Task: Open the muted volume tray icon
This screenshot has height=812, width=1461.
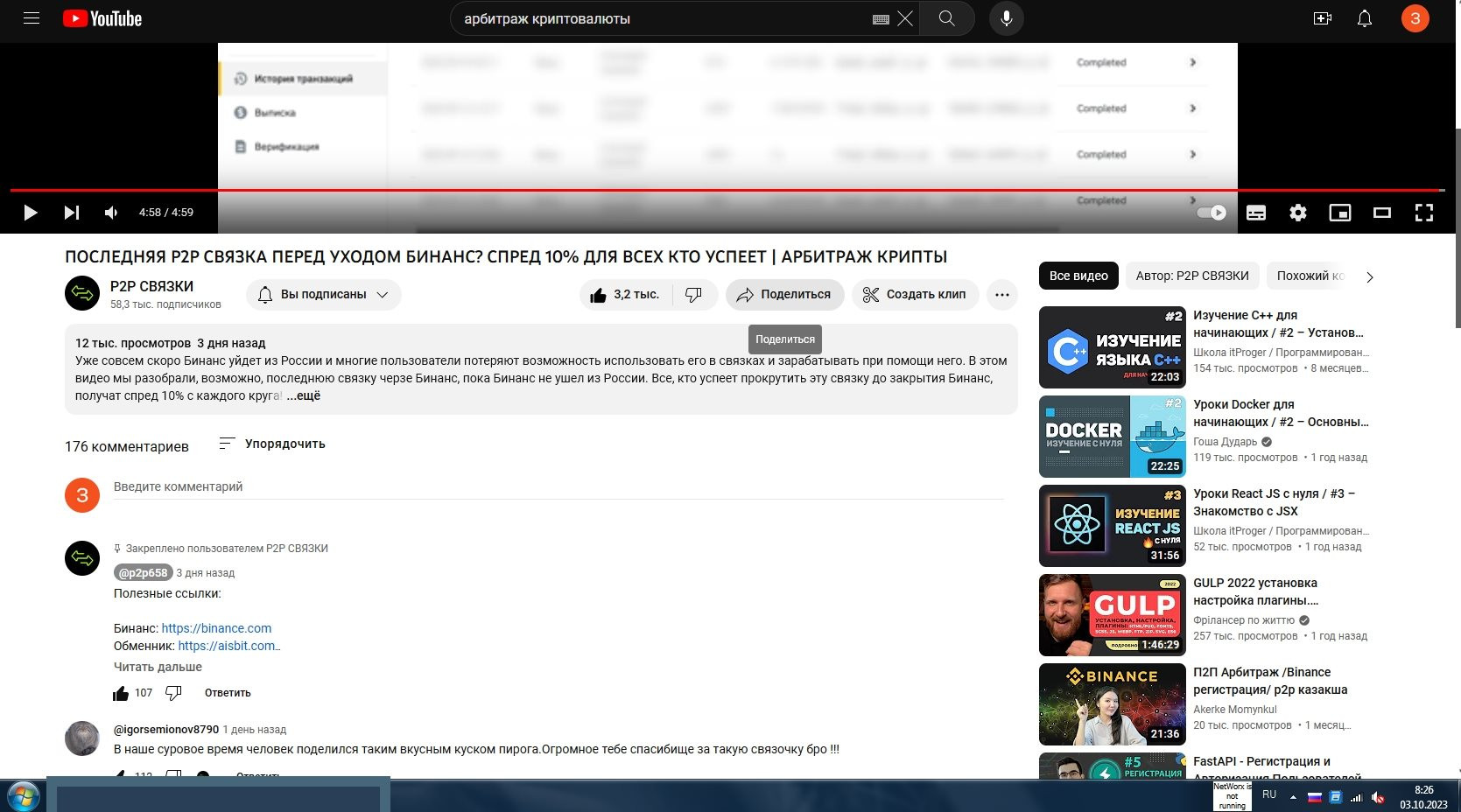Action: coord(1378,796)
